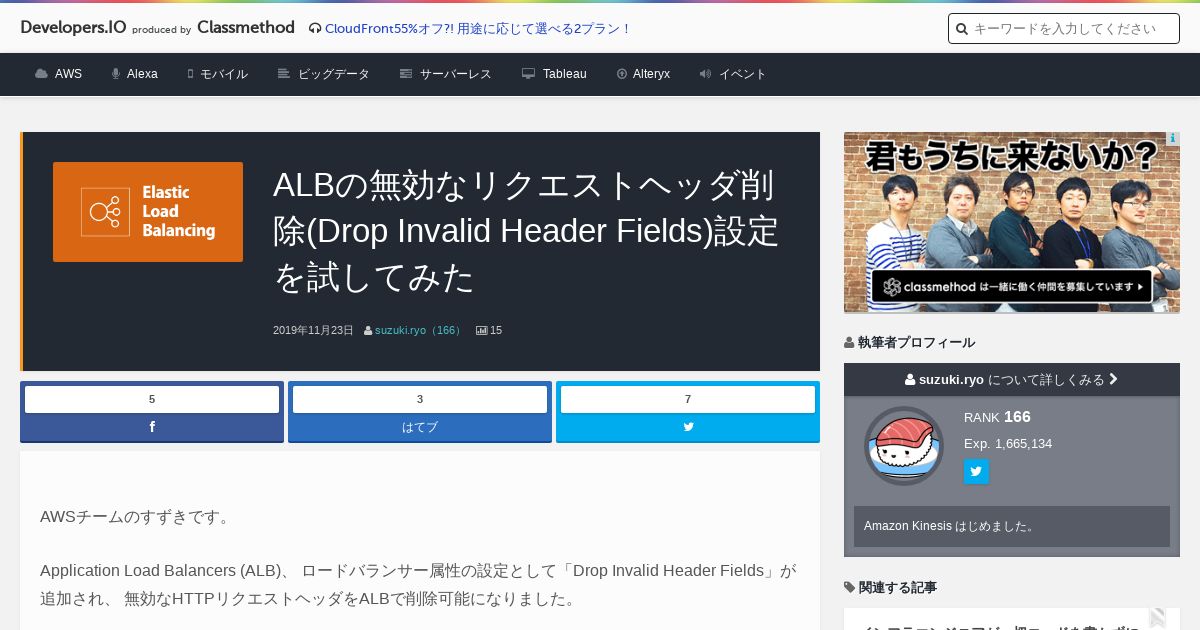Click the ad info icon on banner
The height and width of the screenshot is (630, 1200).
[1173, 139]
